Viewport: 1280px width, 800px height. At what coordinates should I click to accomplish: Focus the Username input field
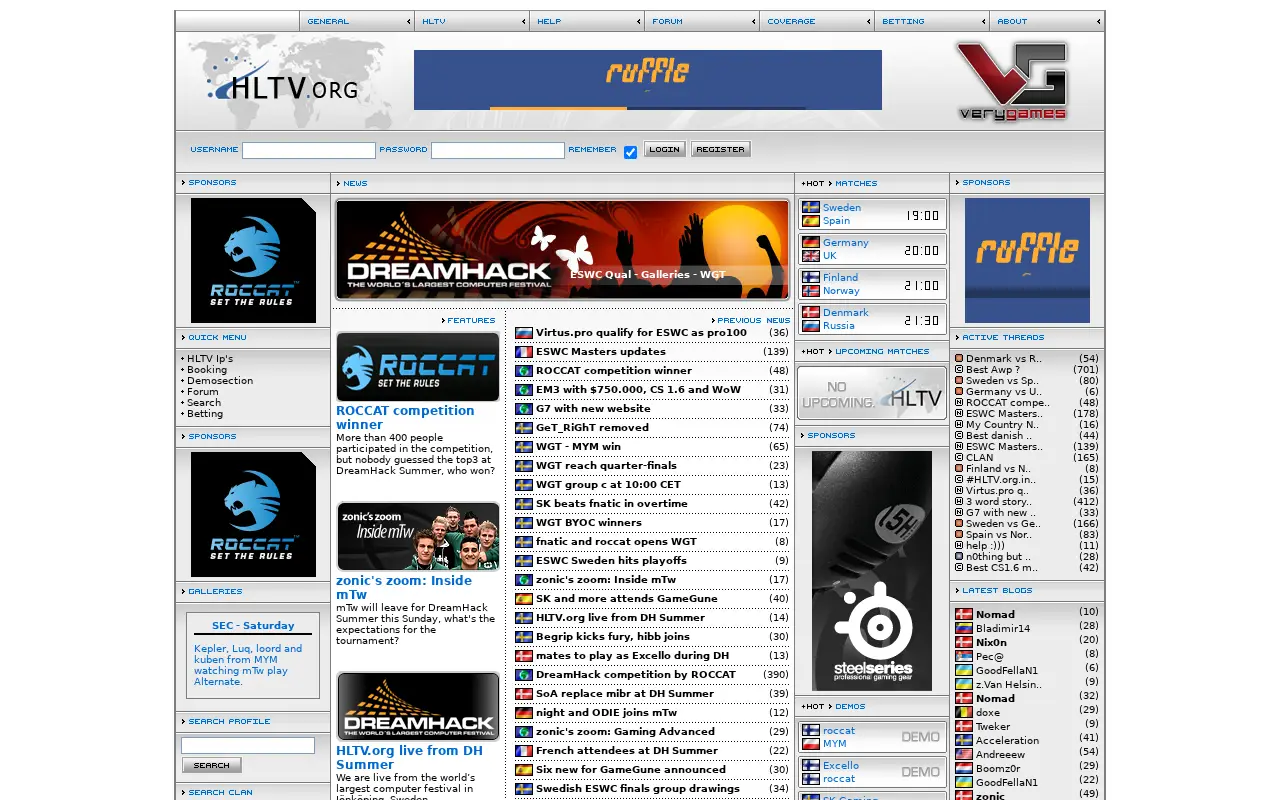coord(309,150)
